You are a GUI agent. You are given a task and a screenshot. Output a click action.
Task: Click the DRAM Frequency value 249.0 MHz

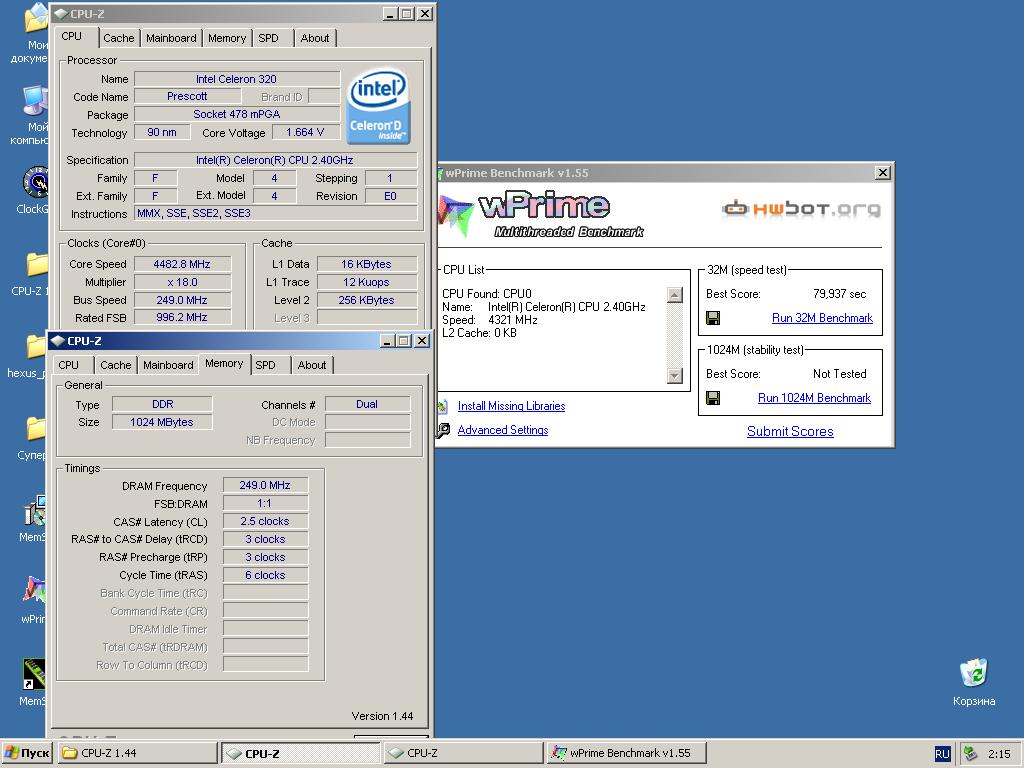(x=265, y=485)
